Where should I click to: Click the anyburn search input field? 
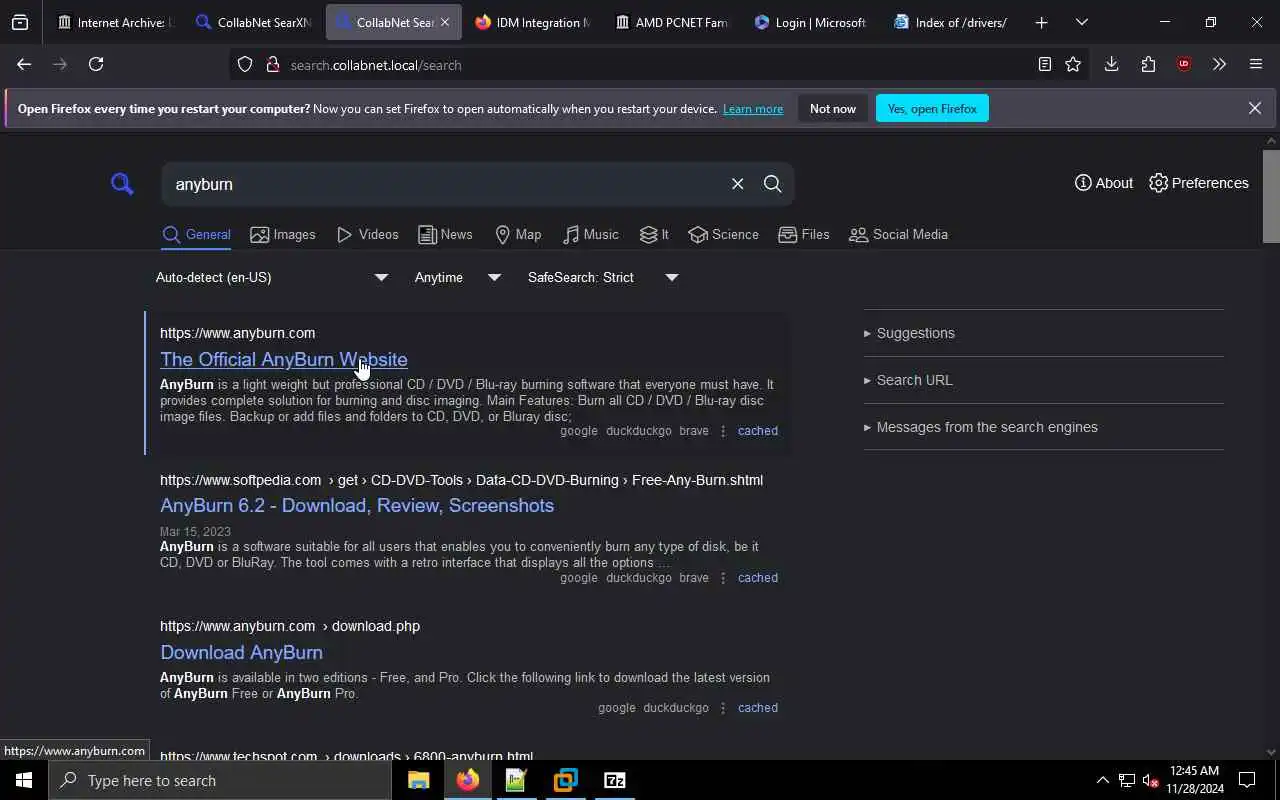point(445,184)
